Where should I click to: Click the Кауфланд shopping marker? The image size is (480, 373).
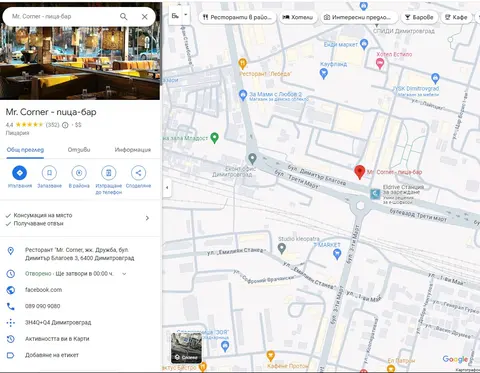(x=323, y=73)
